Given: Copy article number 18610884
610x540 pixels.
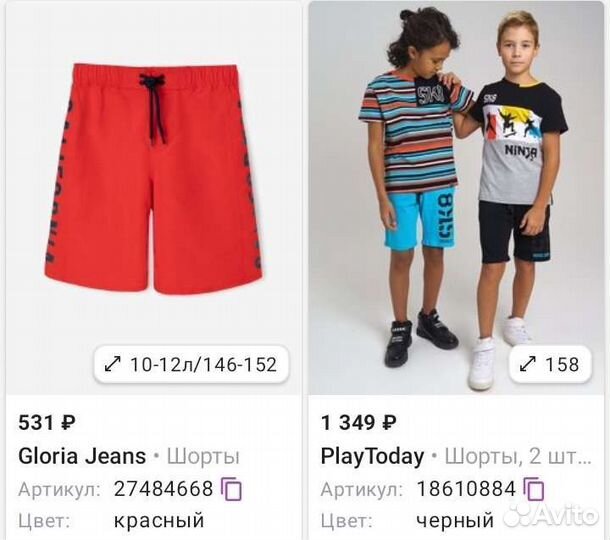Looking at the screenshot, I should 534,489.
